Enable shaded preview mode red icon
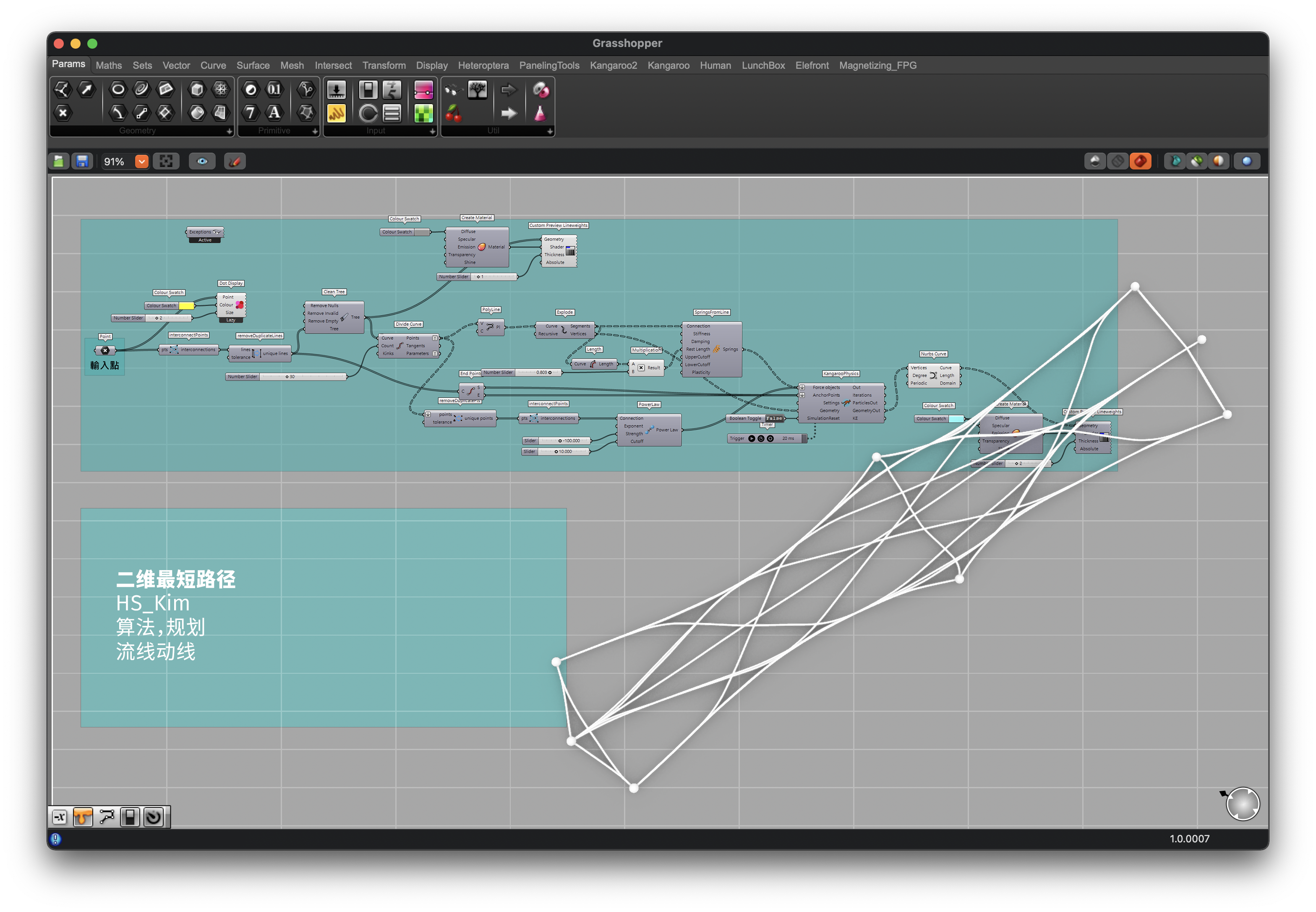The height and width of the screenshot is (912, 1316). click(x=1141, y=162)
